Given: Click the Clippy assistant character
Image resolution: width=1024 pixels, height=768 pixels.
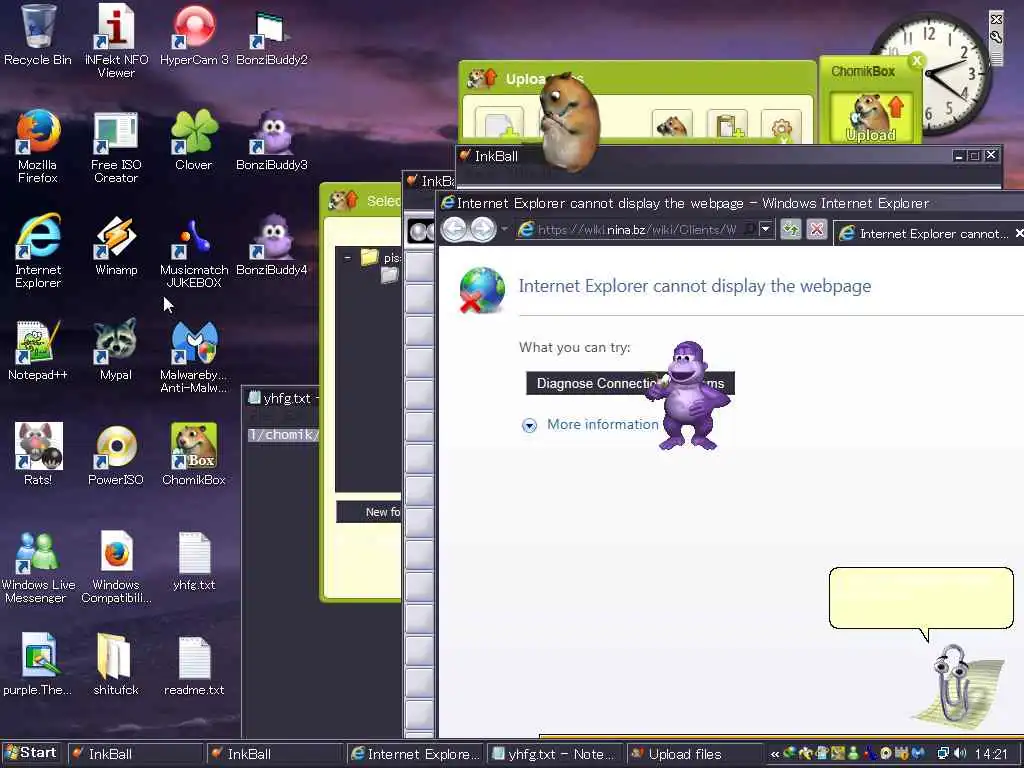Looking at the screenshot, I should click(956, 686).
